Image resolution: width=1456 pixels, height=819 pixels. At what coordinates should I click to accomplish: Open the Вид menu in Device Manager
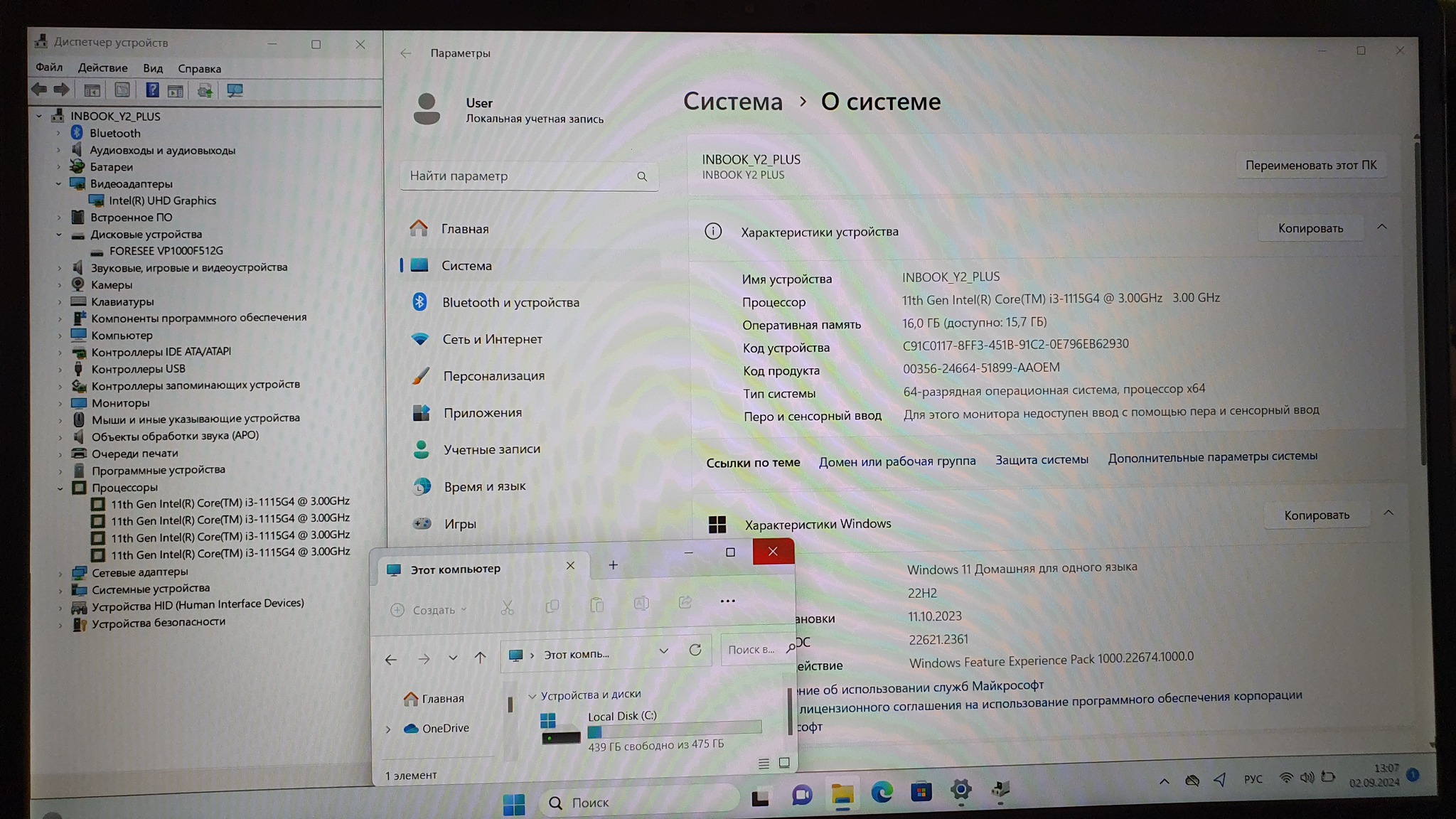click(x=153, y=68)
